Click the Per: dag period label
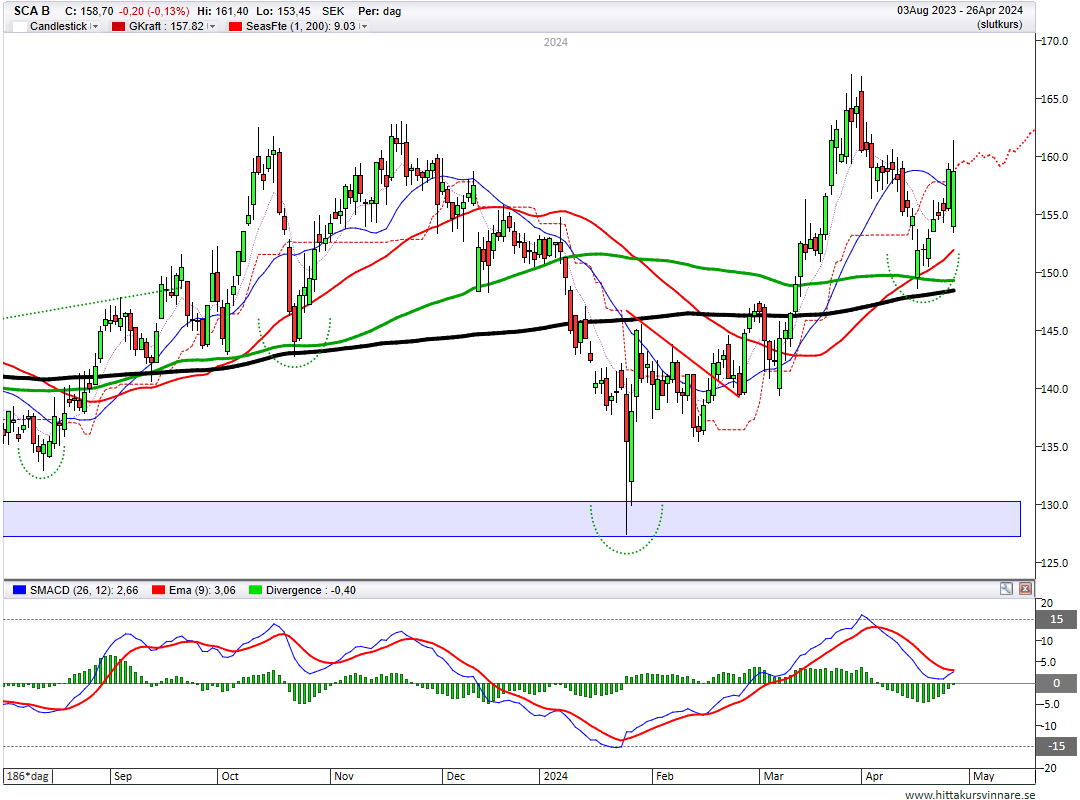Viewport: 1080px width, 800px height. [x=380, y=11]
